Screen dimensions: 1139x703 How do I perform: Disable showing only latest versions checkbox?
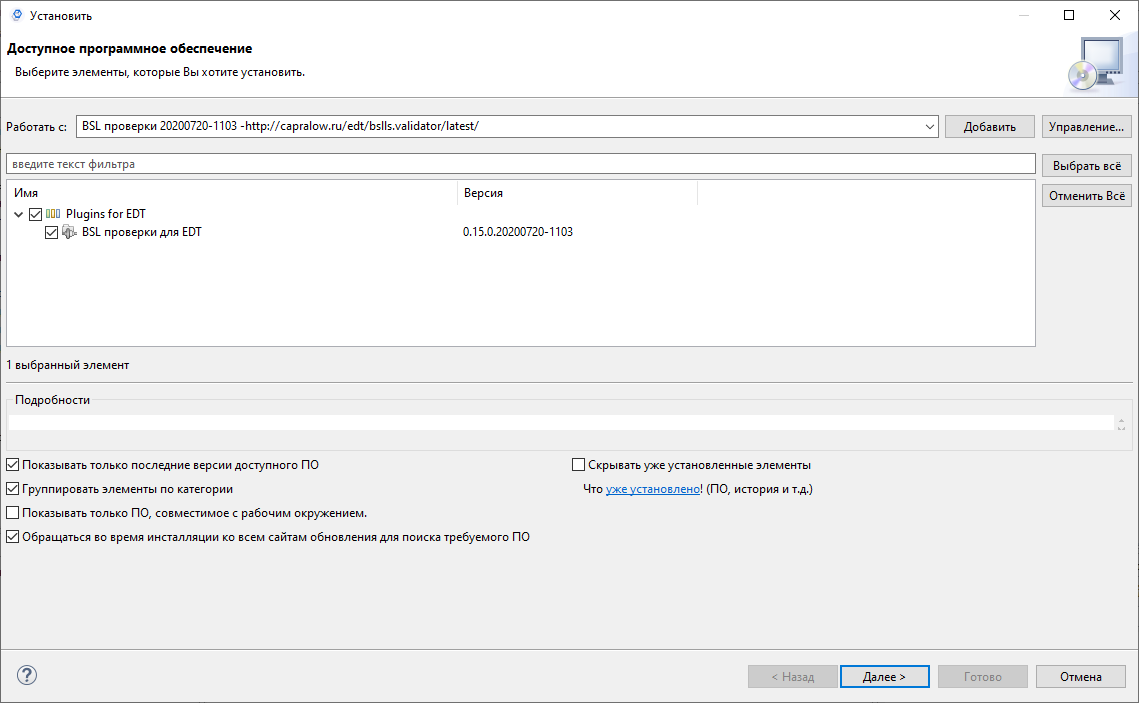tap(12, 465)
